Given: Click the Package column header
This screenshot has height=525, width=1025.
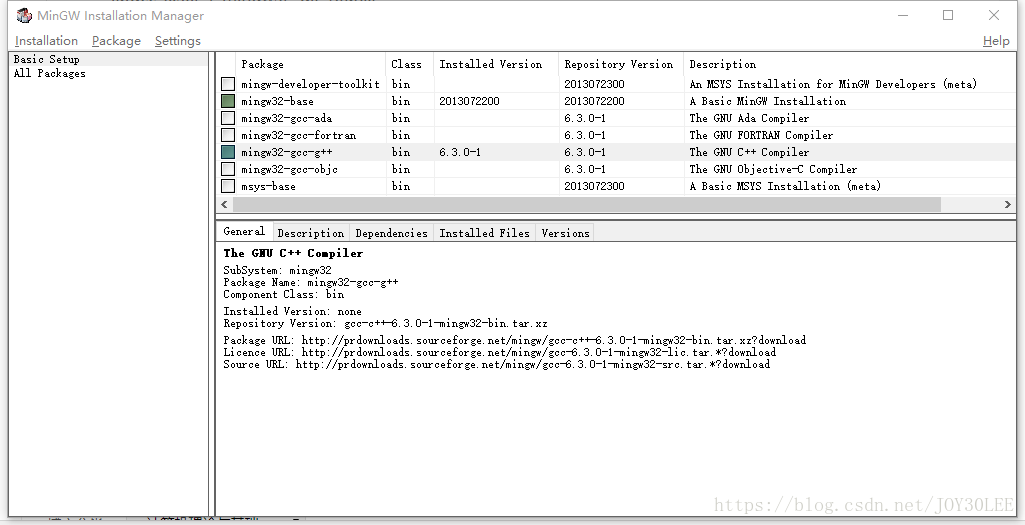Looking at the screenshot, I should (x=311, y=64).
